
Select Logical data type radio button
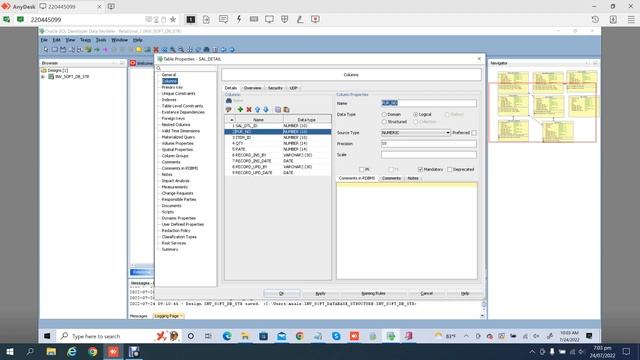(416, 115)
